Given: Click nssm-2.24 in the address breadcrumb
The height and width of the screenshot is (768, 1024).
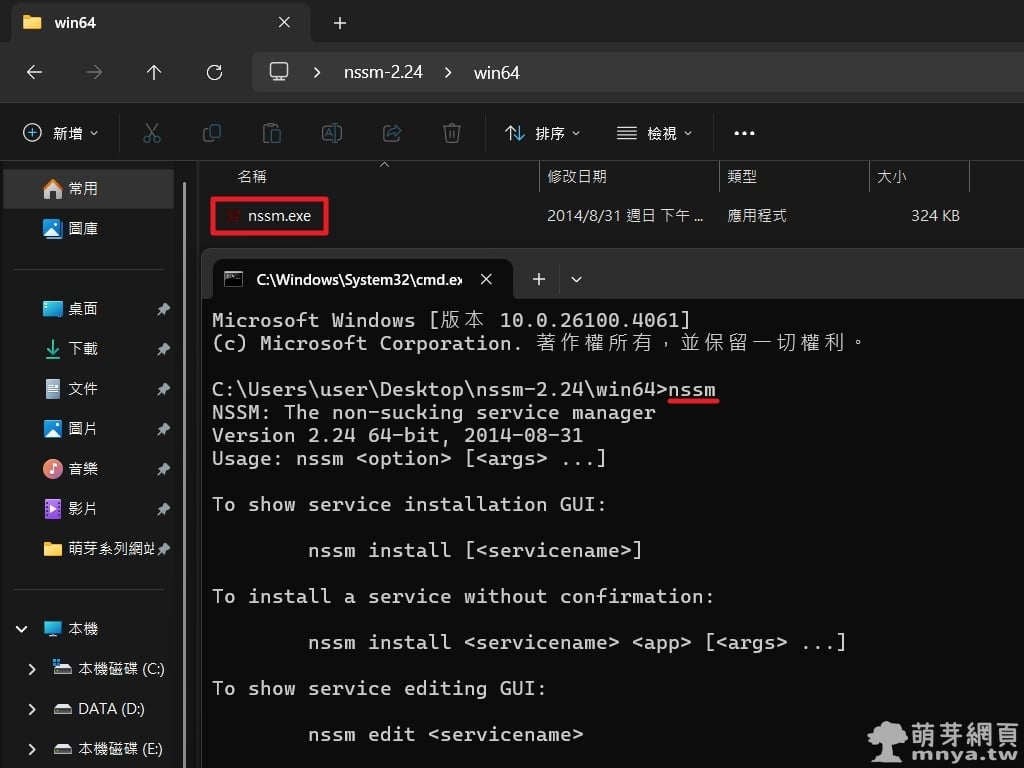Looking at the screenshot, I should tap(381, 72).
